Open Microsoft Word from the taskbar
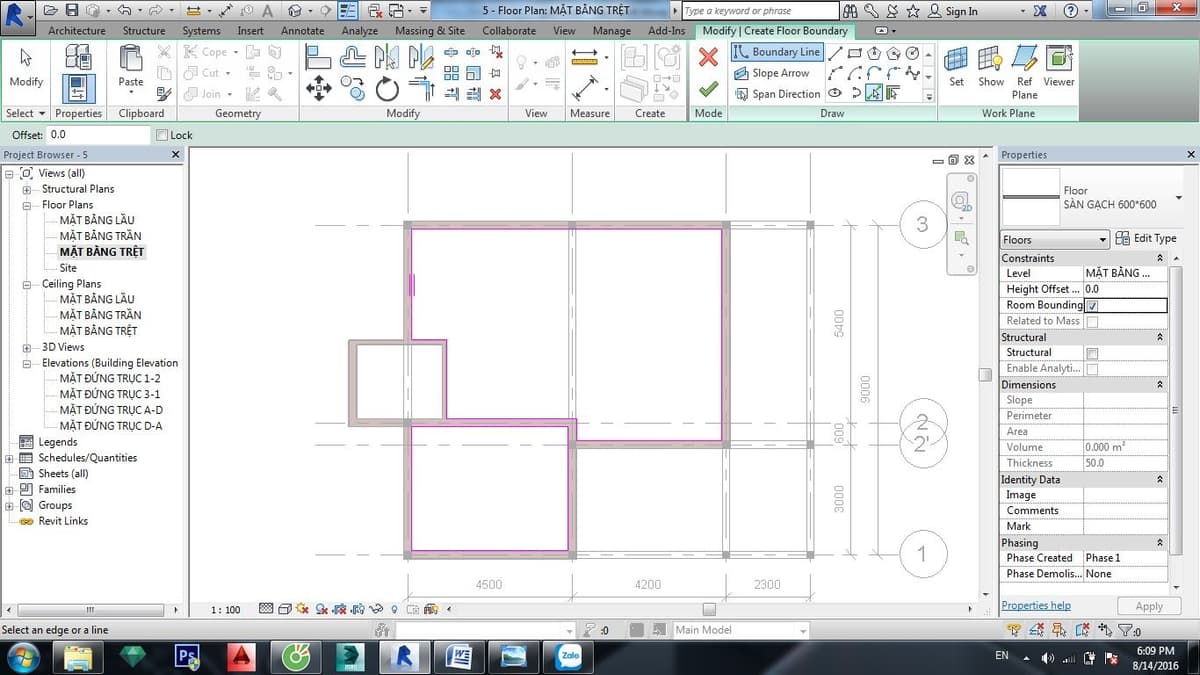Image resolution: width=1200 pixels, height=675 pixels. [459, 656]
